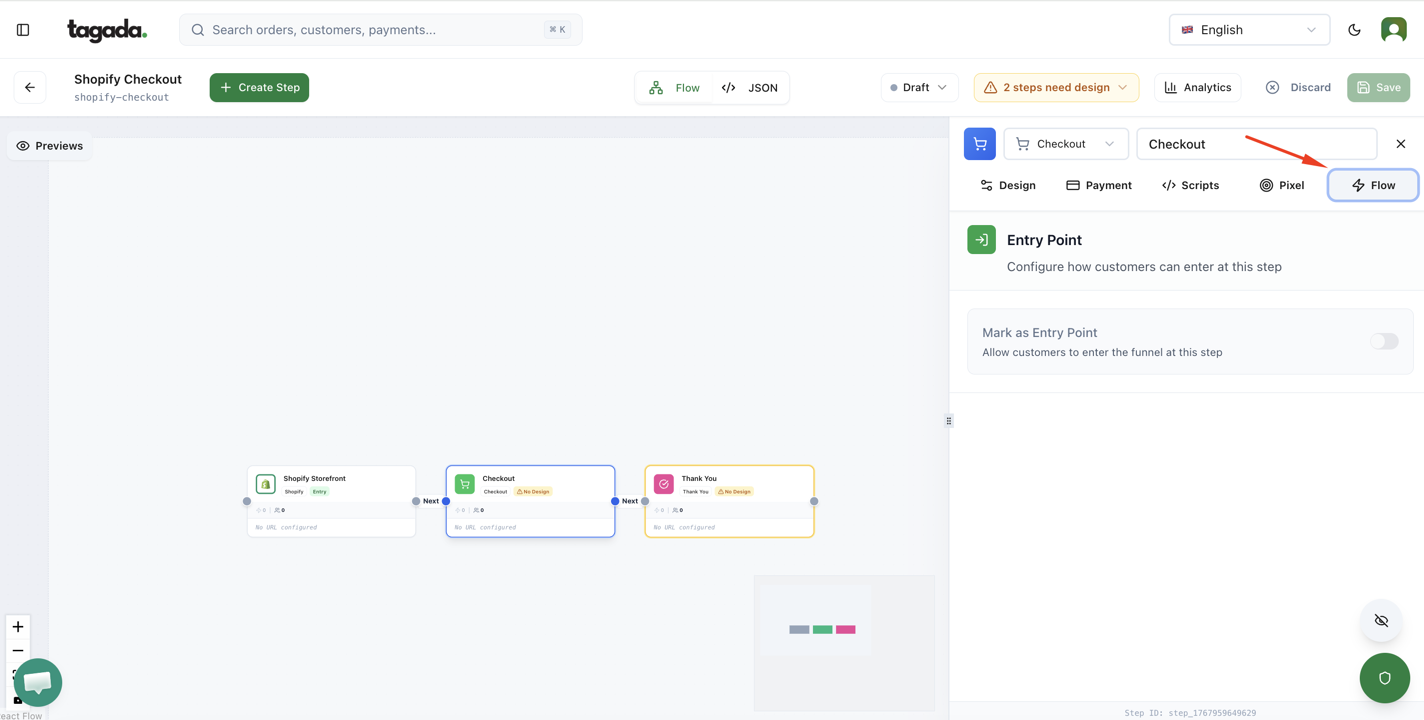This screenshot has width=1424, height=720.
Task: Click the green shield floating button
Action: tap(1384, 678)
